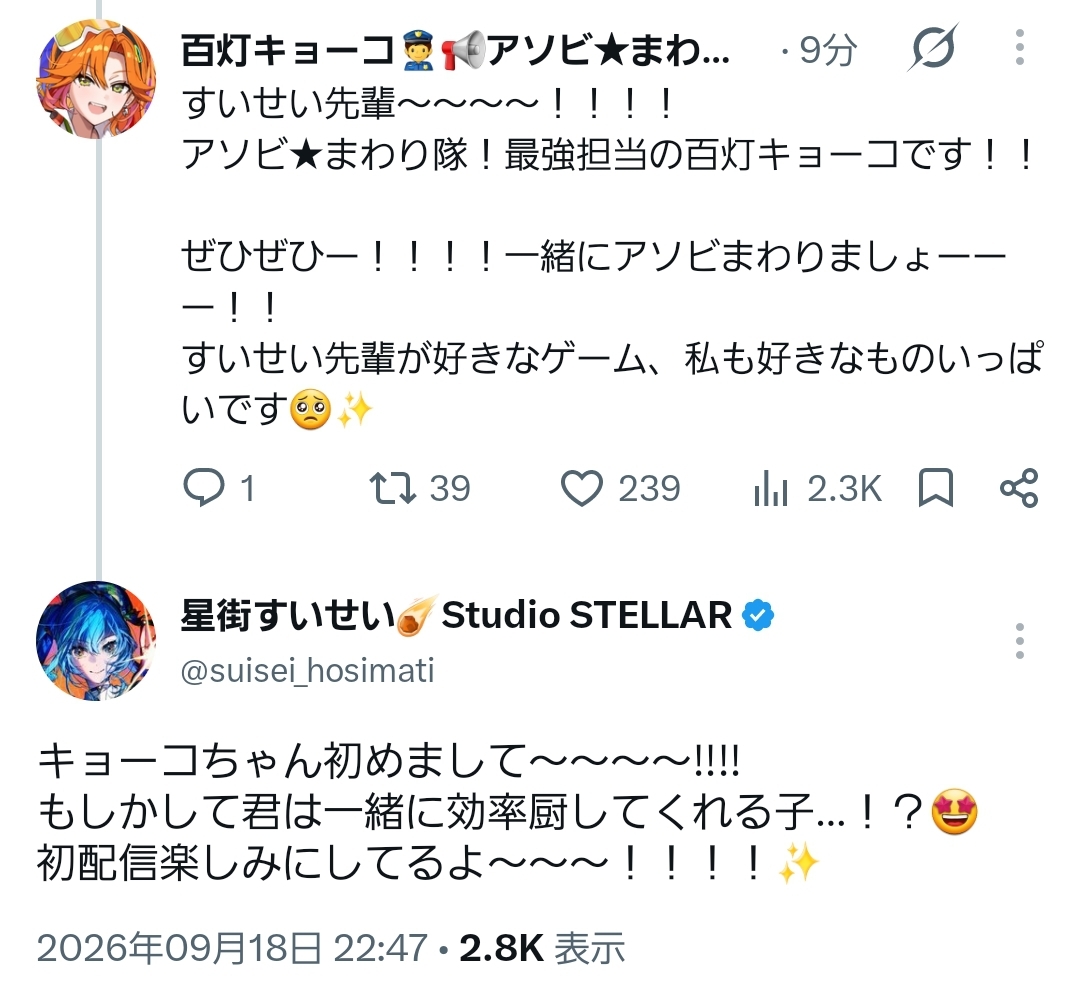Screen dimensions: 1080x994
Task: Open 星街すいせい's profile avatar
Action: (96, 641)
